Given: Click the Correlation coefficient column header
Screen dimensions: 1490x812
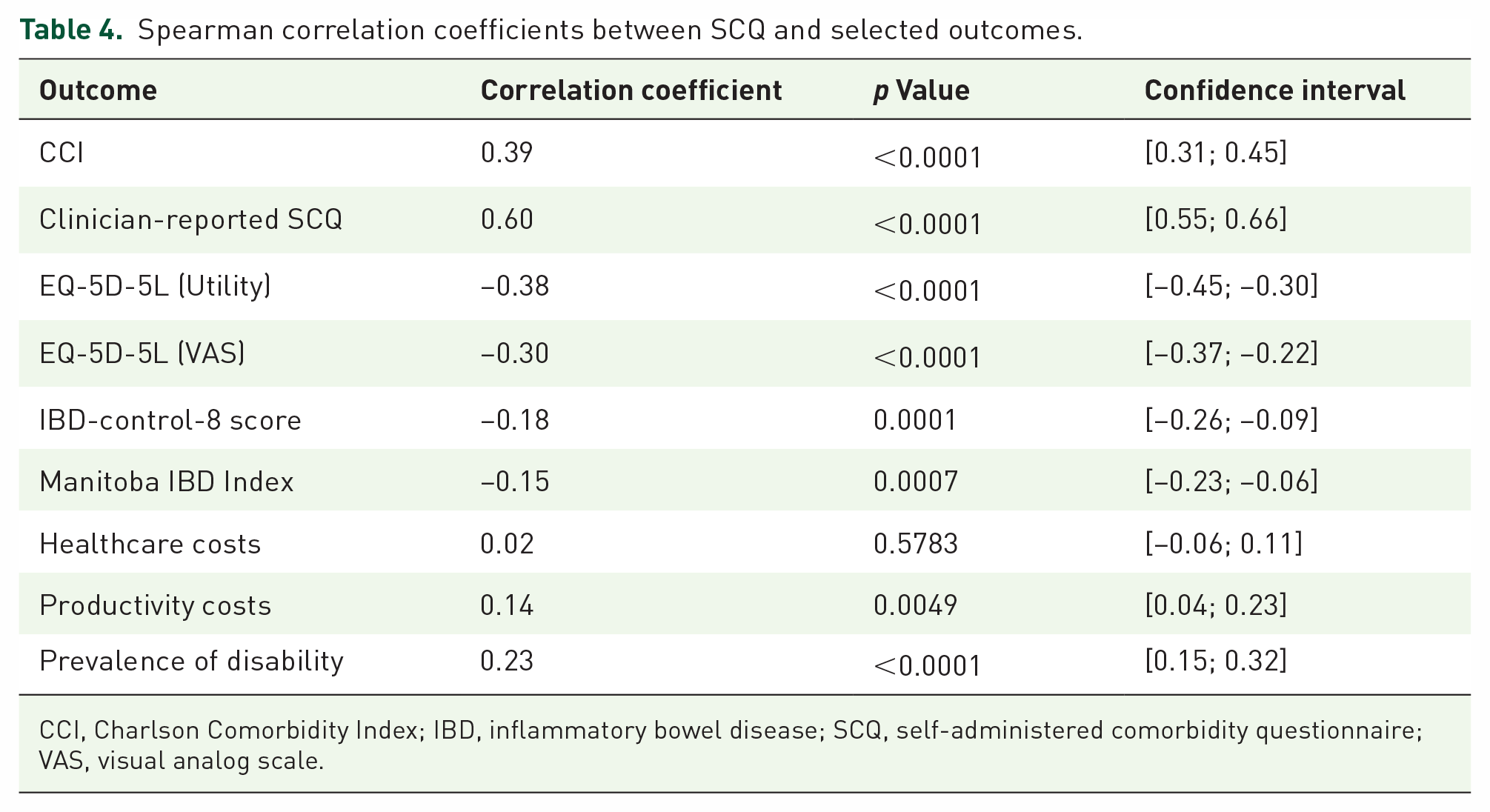Looking at the screenshot, I should coord(631,90).
